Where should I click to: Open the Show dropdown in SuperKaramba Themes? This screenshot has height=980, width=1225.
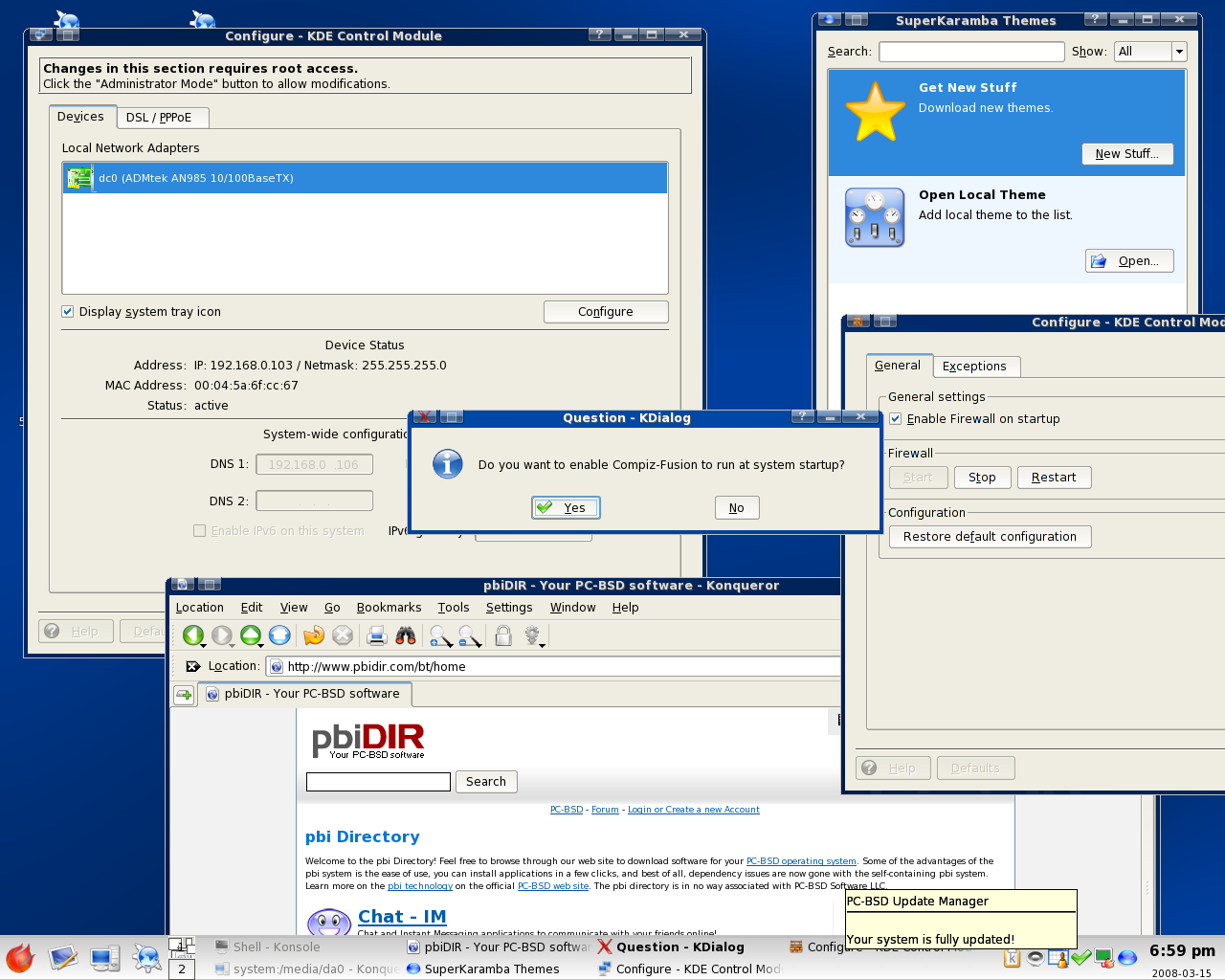1149,52
